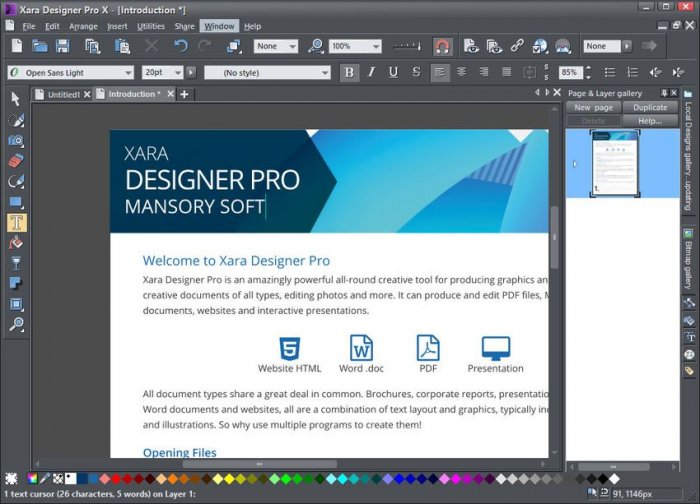Toggle Underline formatting
This screenshot has height=504, width=700.
pyautogui.click(x=393, y=72)
